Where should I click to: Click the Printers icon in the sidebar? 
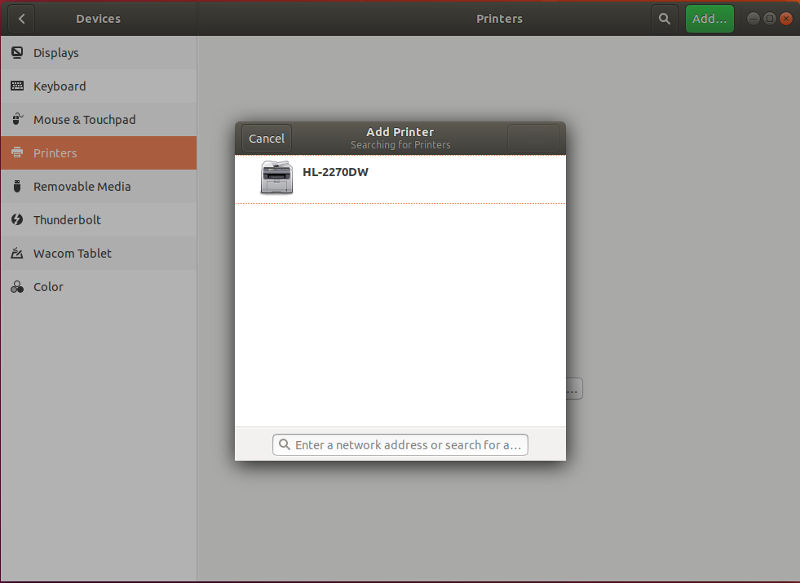tap(17, 153)
